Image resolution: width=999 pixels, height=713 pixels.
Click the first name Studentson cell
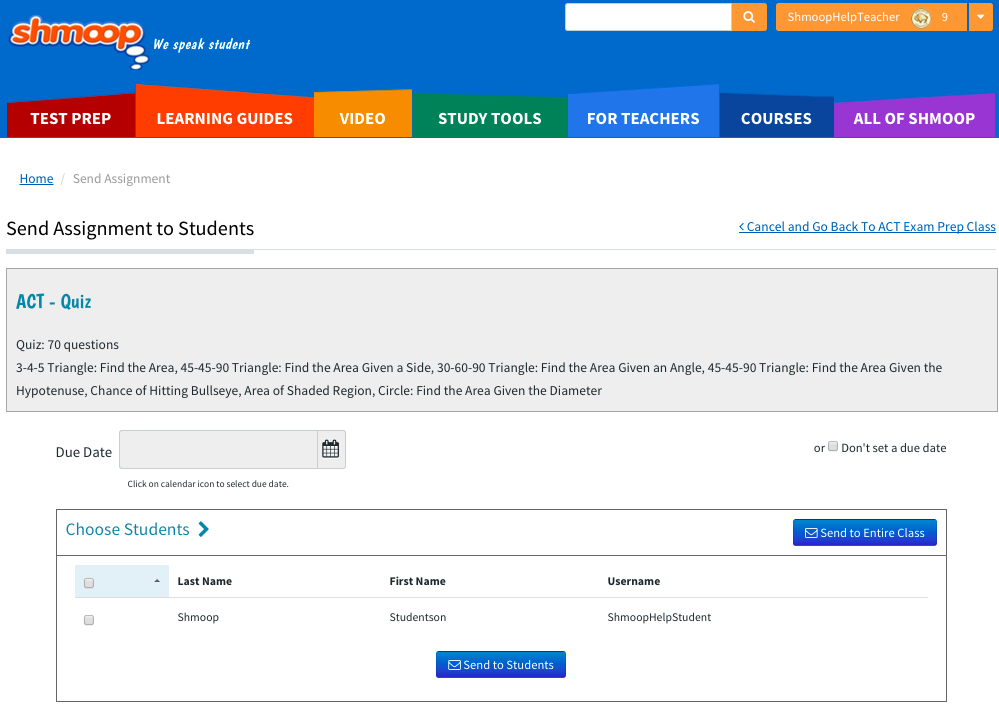point(417,617)
